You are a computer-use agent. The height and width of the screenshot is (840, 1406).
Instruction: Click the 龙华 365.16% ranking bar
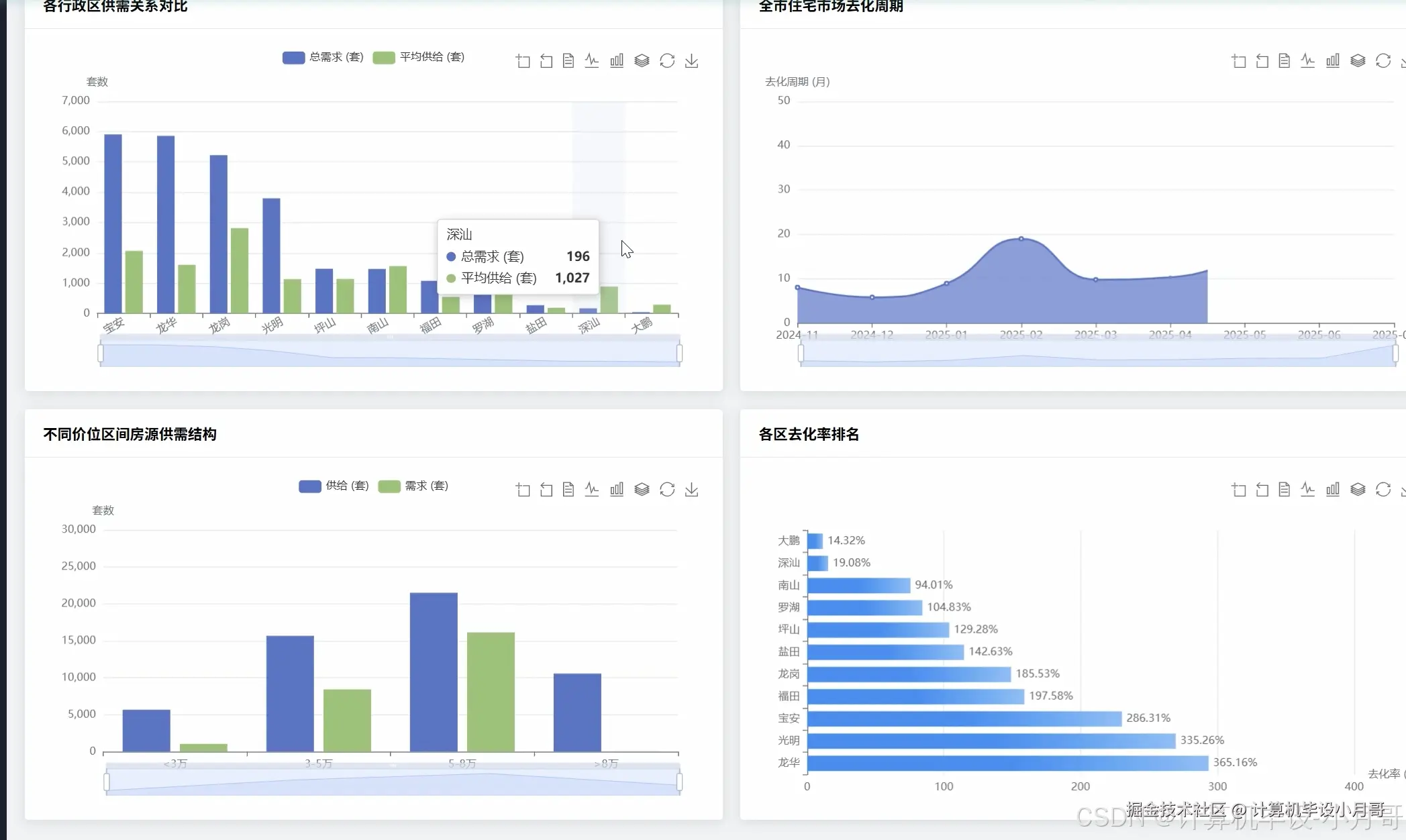(x=1007, y=763)
